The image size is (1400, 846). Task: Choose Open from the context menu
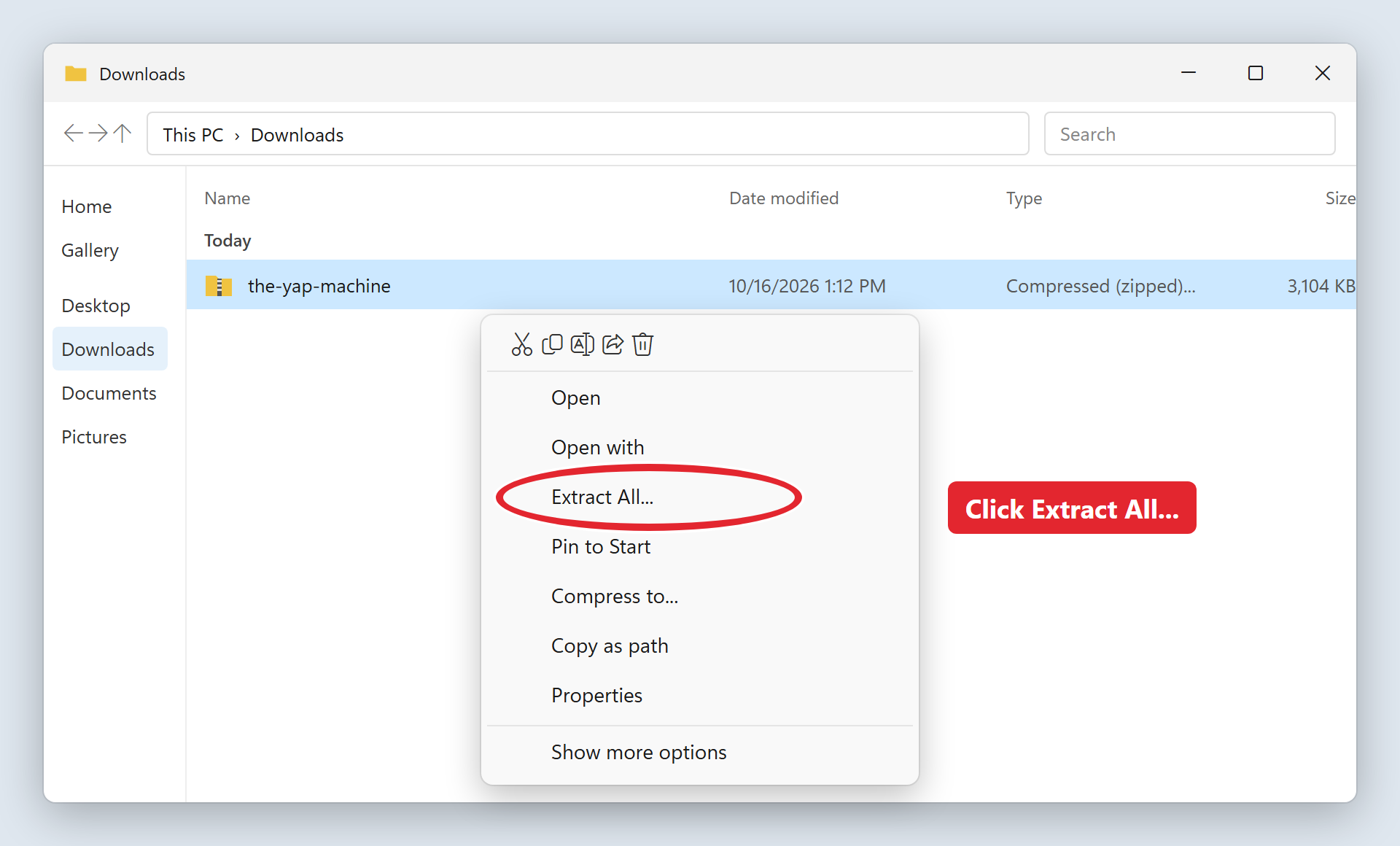click(699, 397)
